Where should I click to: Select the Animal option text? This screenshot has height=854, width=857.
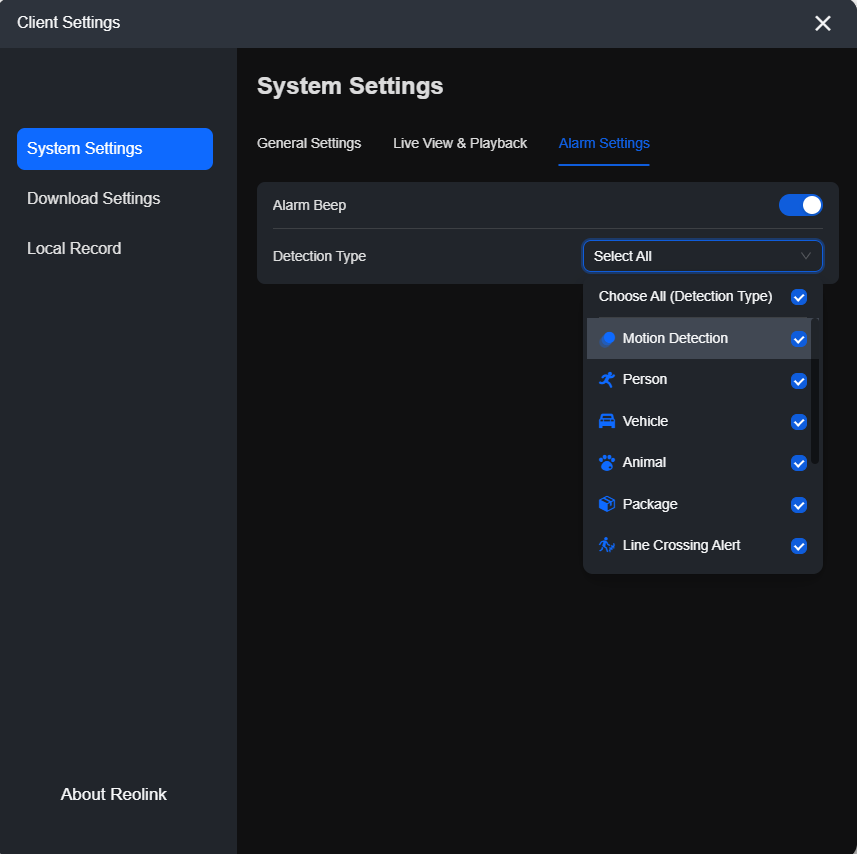click(x=644, y=463)
